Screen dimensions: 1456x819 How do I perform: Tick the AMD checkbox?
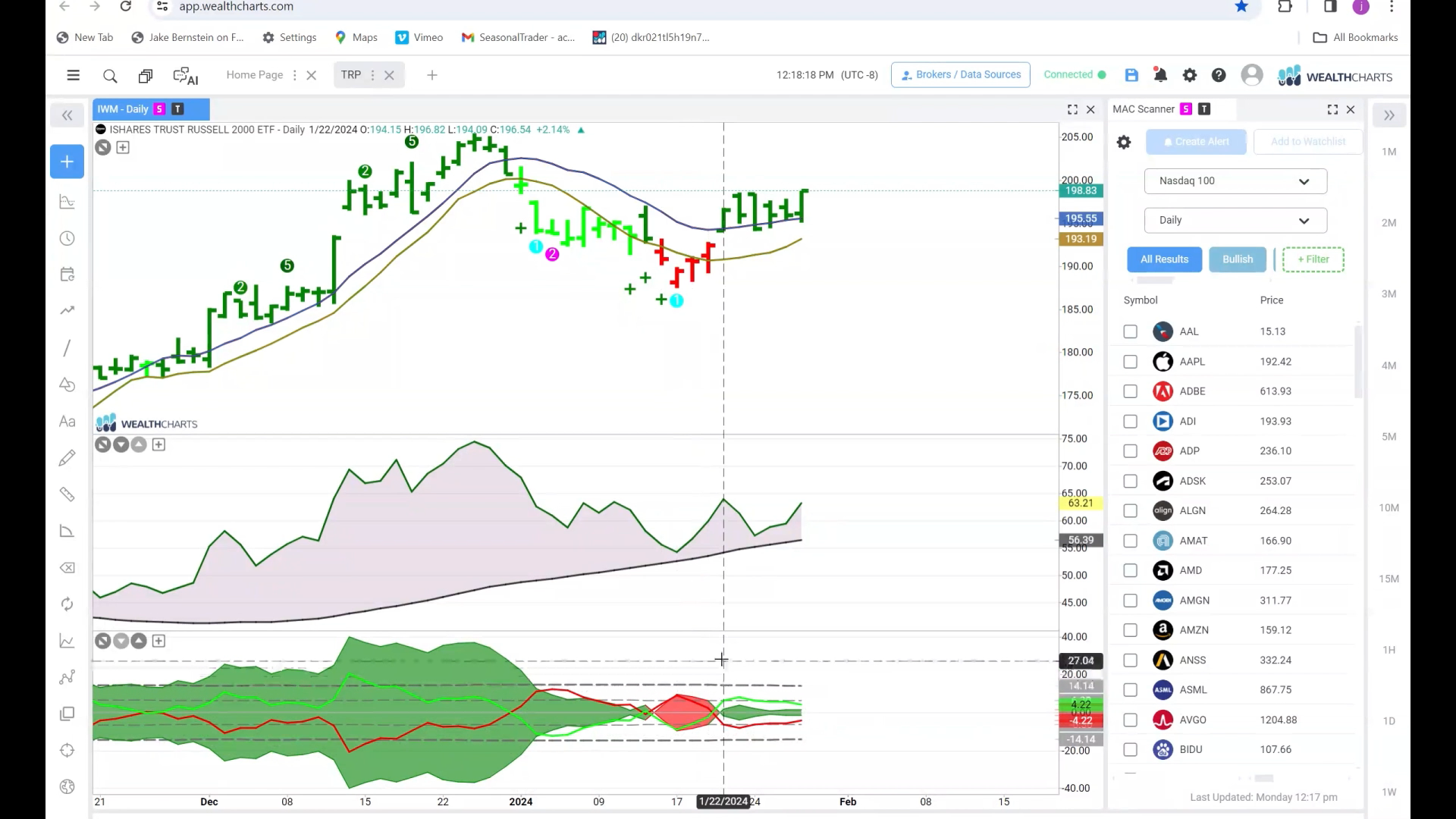click(x=1131, y=570)
